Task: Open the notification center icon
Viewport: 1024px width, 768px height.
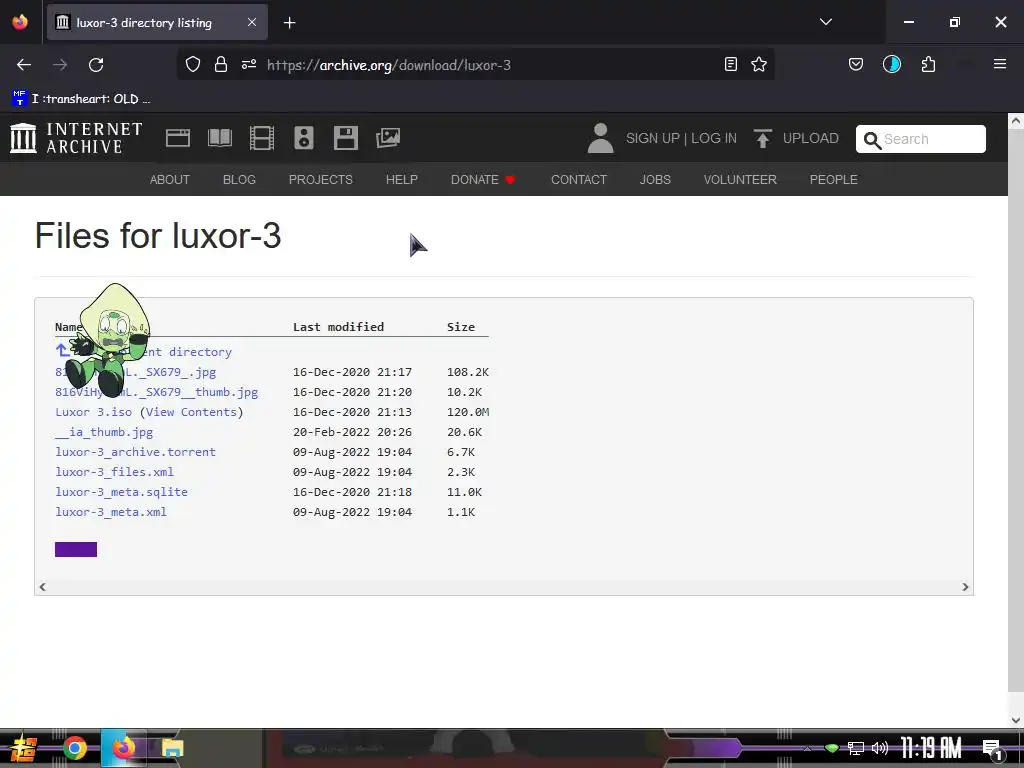Action: click(x=993, y=749)
